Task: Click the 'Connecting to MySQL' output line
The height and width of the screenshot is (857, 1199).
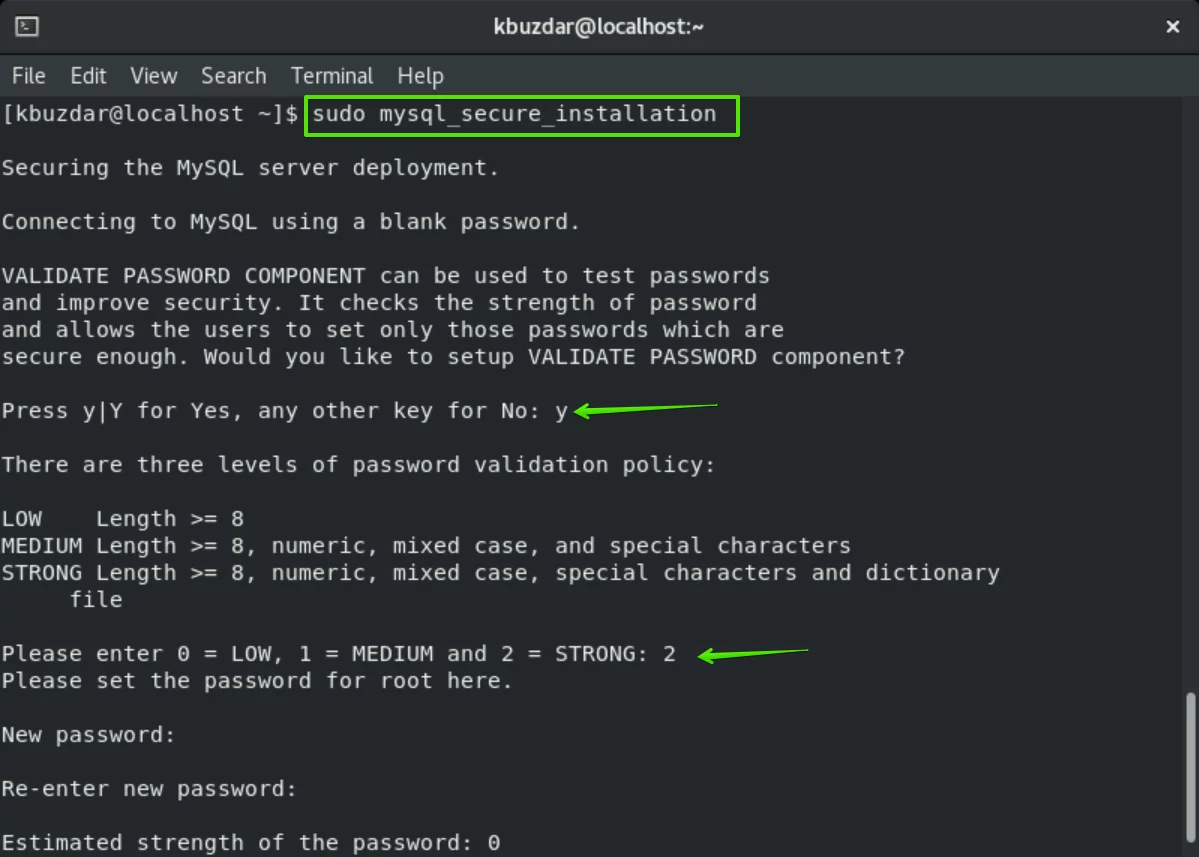Action: 291,222
